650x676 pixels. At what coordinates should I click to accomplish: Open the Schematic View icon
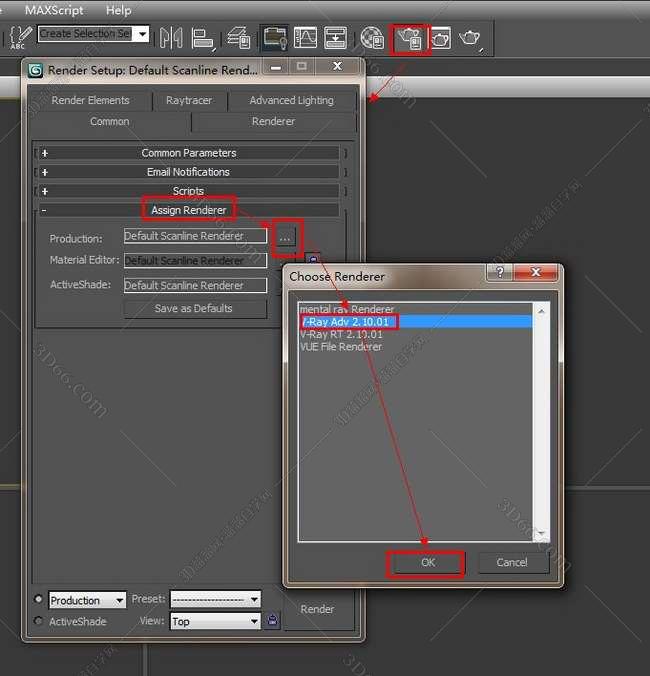pyautogui.click(x=335, y=38)
